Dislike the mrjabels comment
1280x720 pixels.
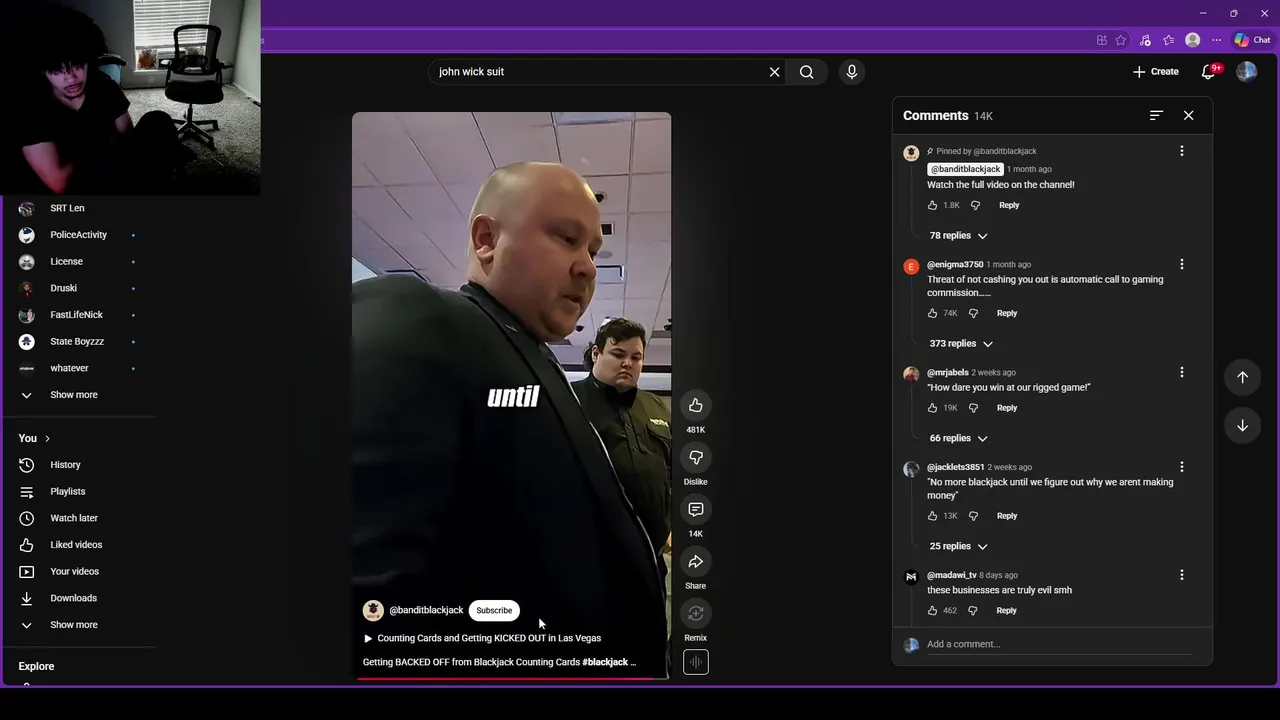973,408
